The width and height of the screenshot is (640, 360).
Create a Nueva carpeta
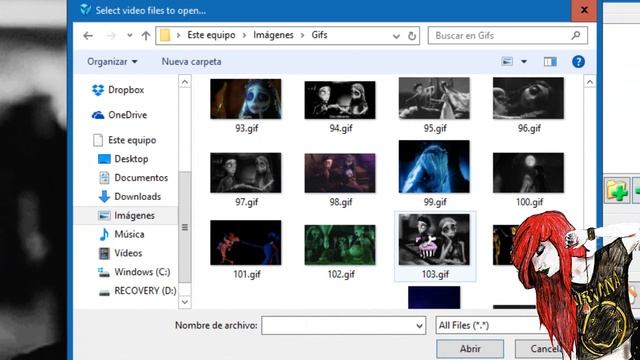point(191,62)
